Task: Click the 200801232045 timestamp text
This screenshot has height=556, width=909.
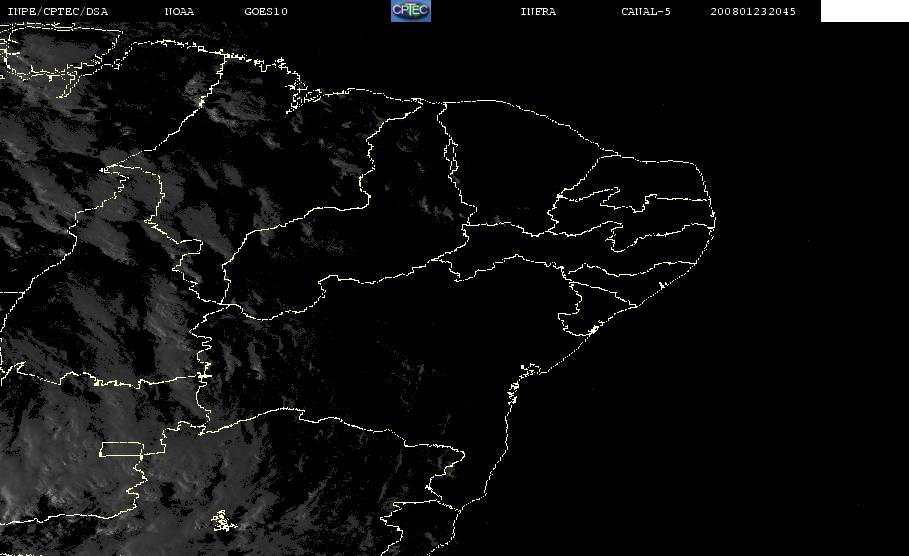Action: tap(753, 11)
